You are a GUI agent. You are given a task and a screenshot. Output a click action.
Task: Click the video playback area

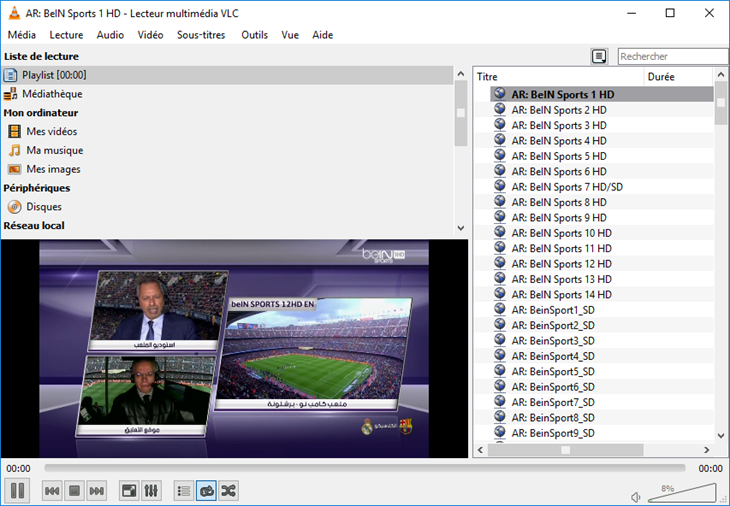(x=234, y=349)
